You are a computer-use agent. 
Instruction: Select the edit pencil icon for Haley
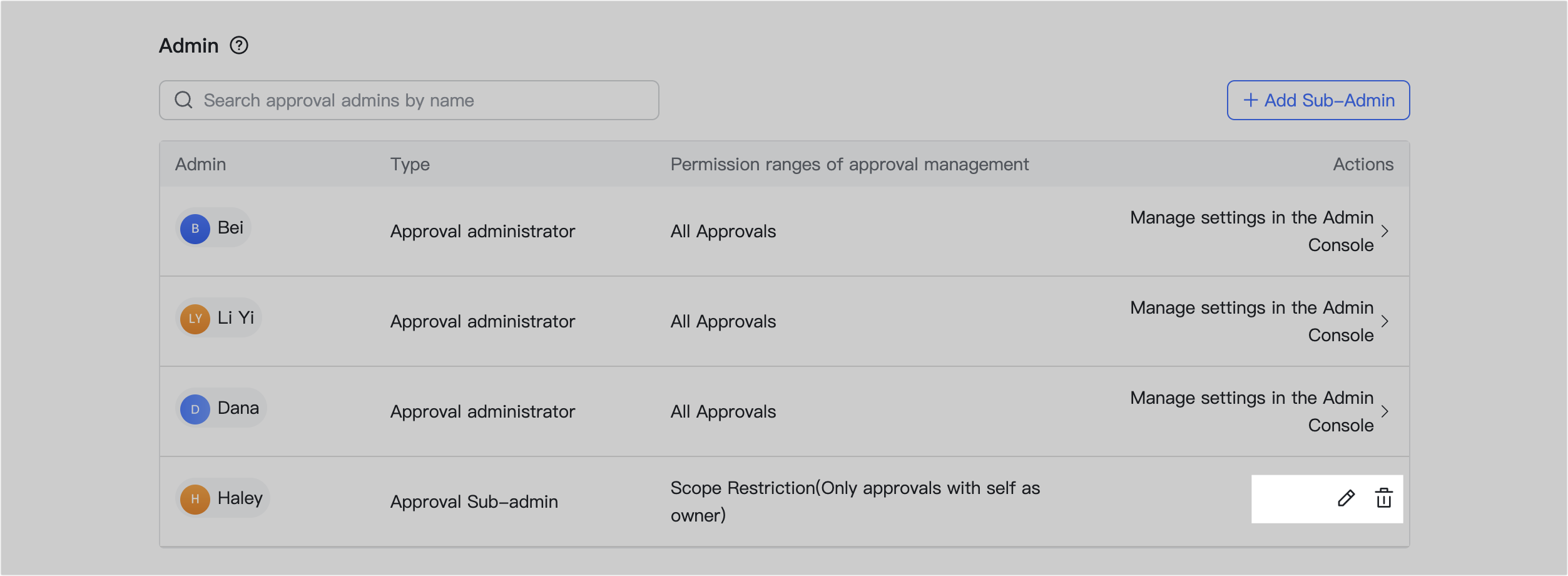(x=1345, y=498)
